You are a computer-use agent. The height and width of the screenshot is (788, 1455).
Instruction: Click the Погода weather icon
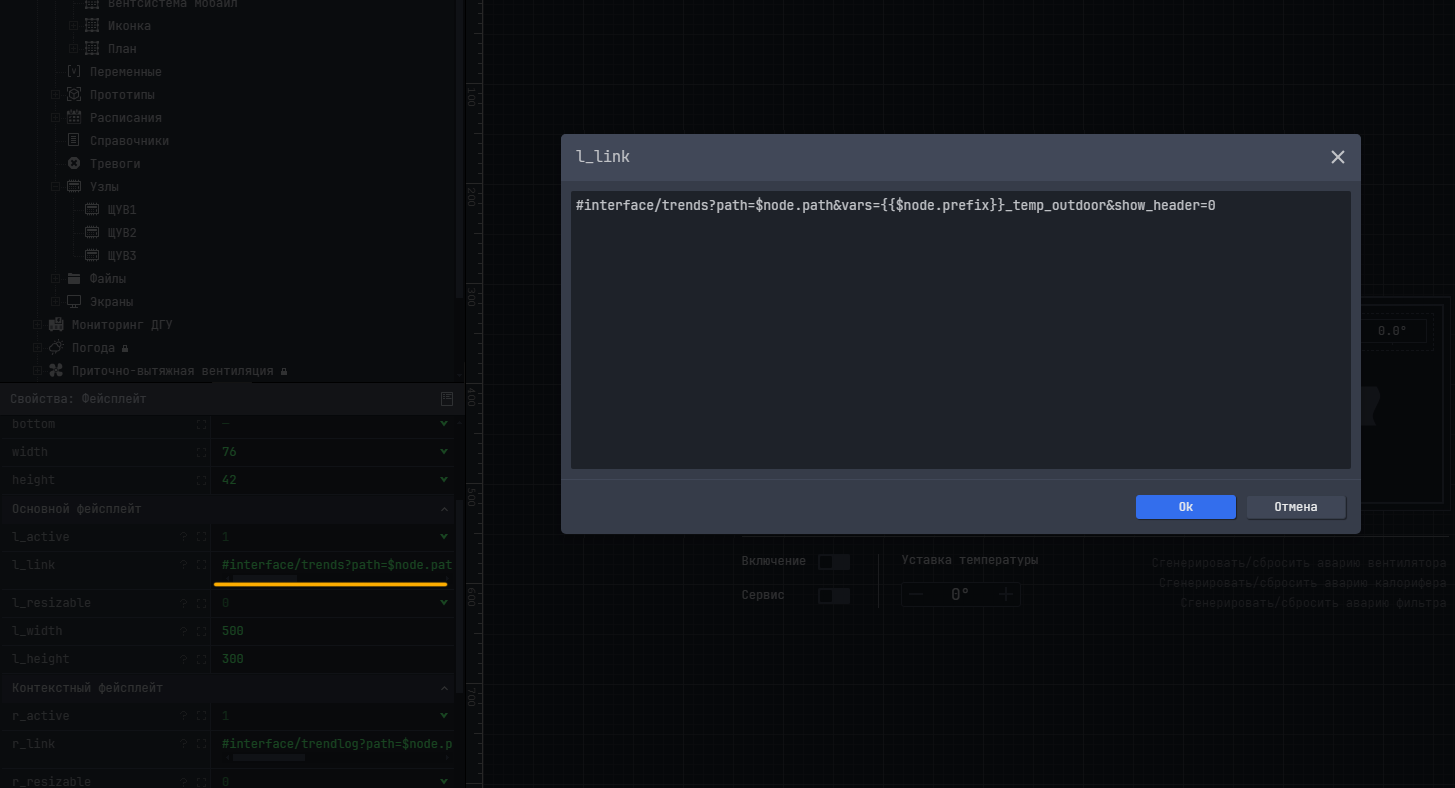click(x=56, y=348)
